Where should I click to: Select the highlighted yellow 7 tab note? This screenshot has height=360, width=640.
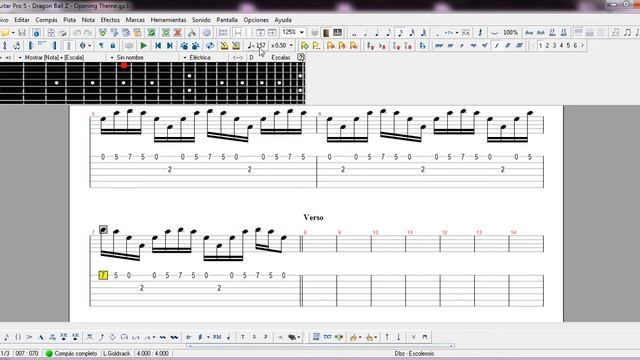tap(103, 275)
